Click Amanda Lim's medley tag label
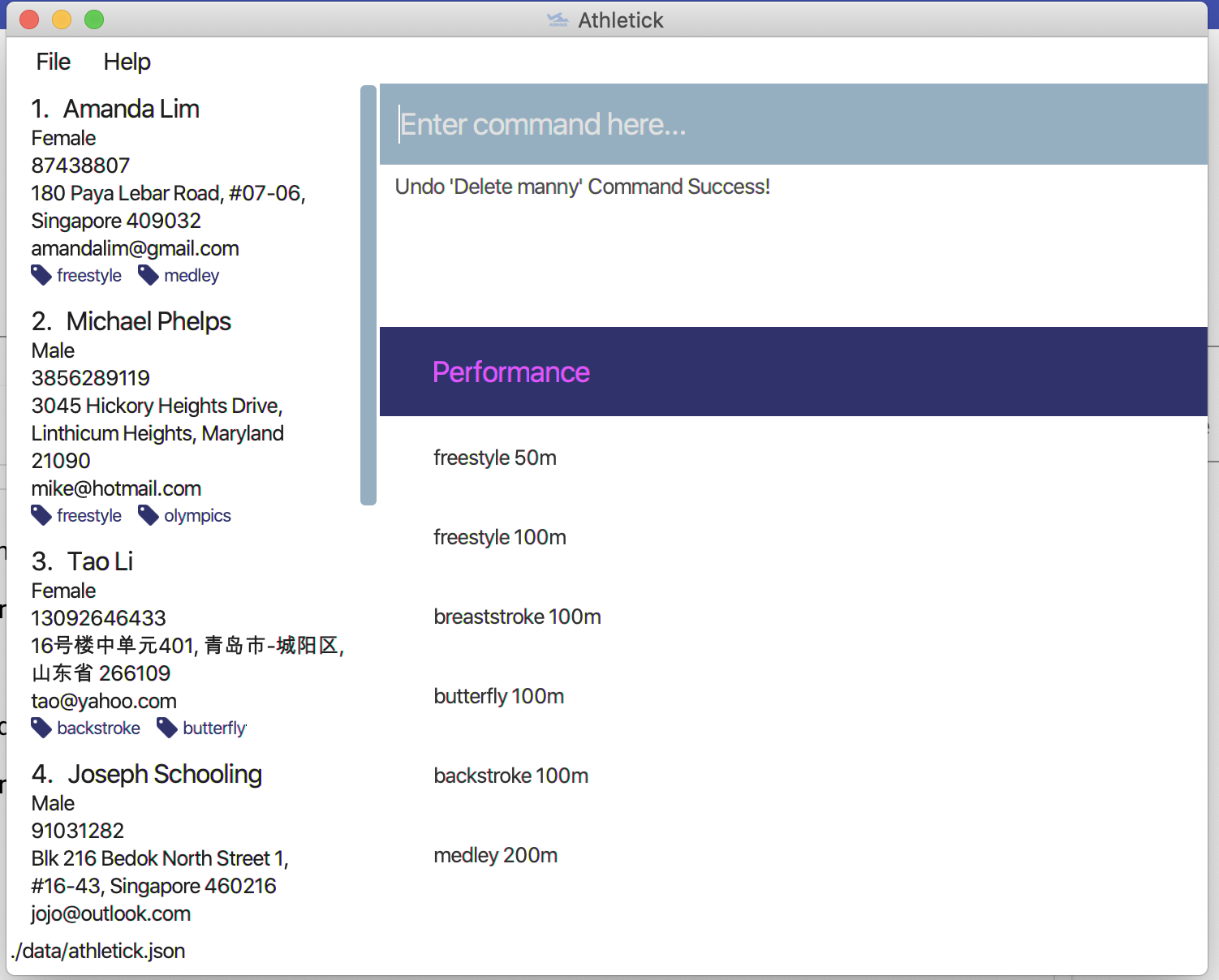The image size is (1219, 980). [192, 276]
